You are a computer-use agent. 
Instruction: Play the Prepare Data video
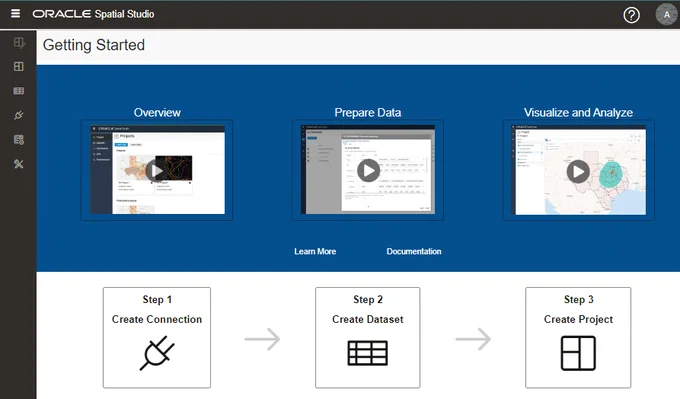pyautogui.click(x=368, y=170)
